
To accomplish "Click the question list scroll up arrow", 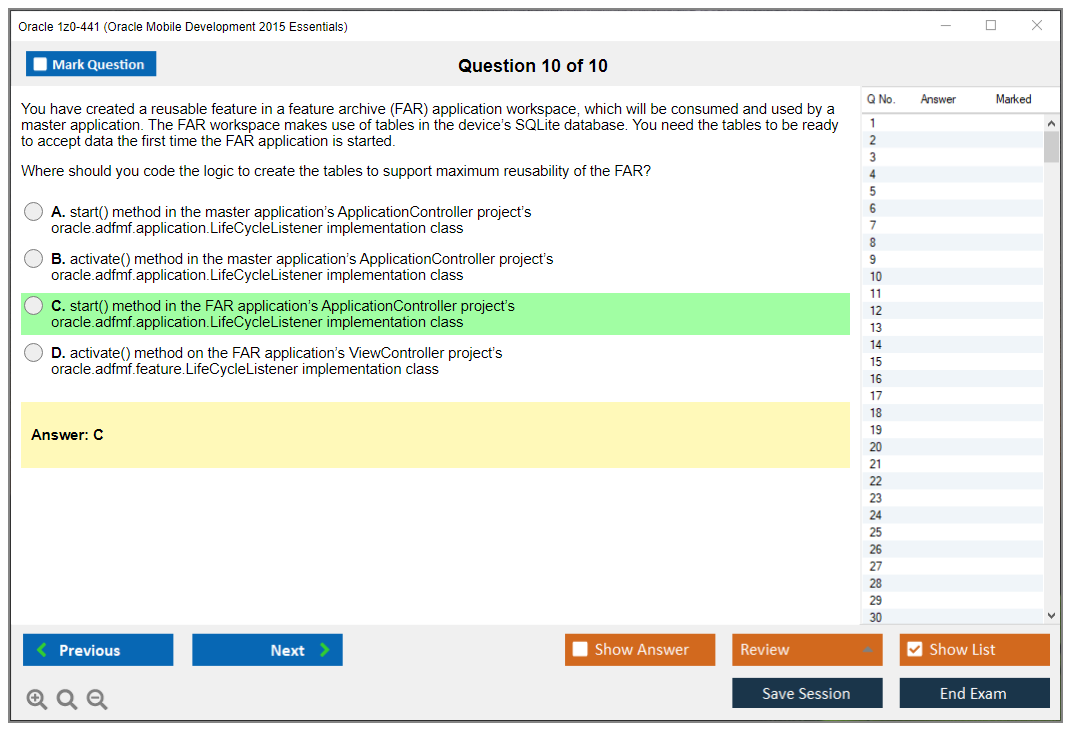I will (1051, 123).
